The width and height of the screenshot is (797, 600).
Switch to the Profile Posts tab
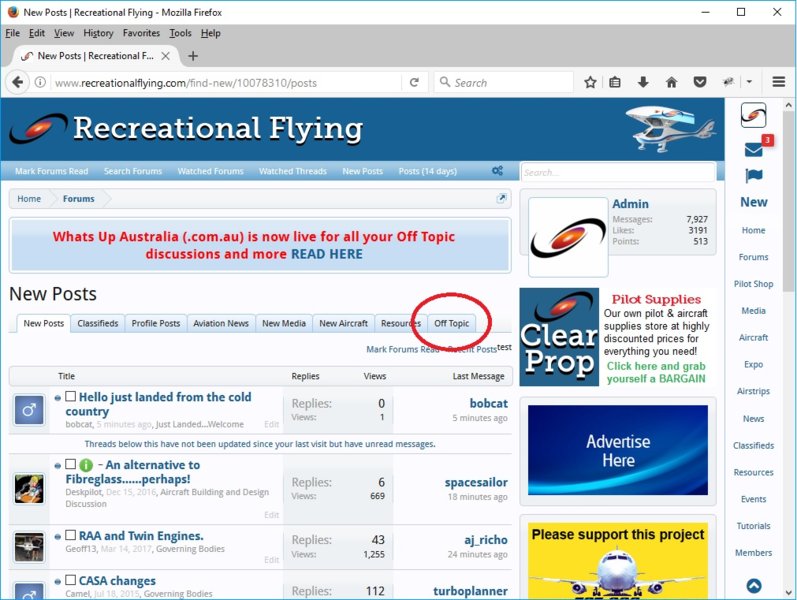coord(156,323)
